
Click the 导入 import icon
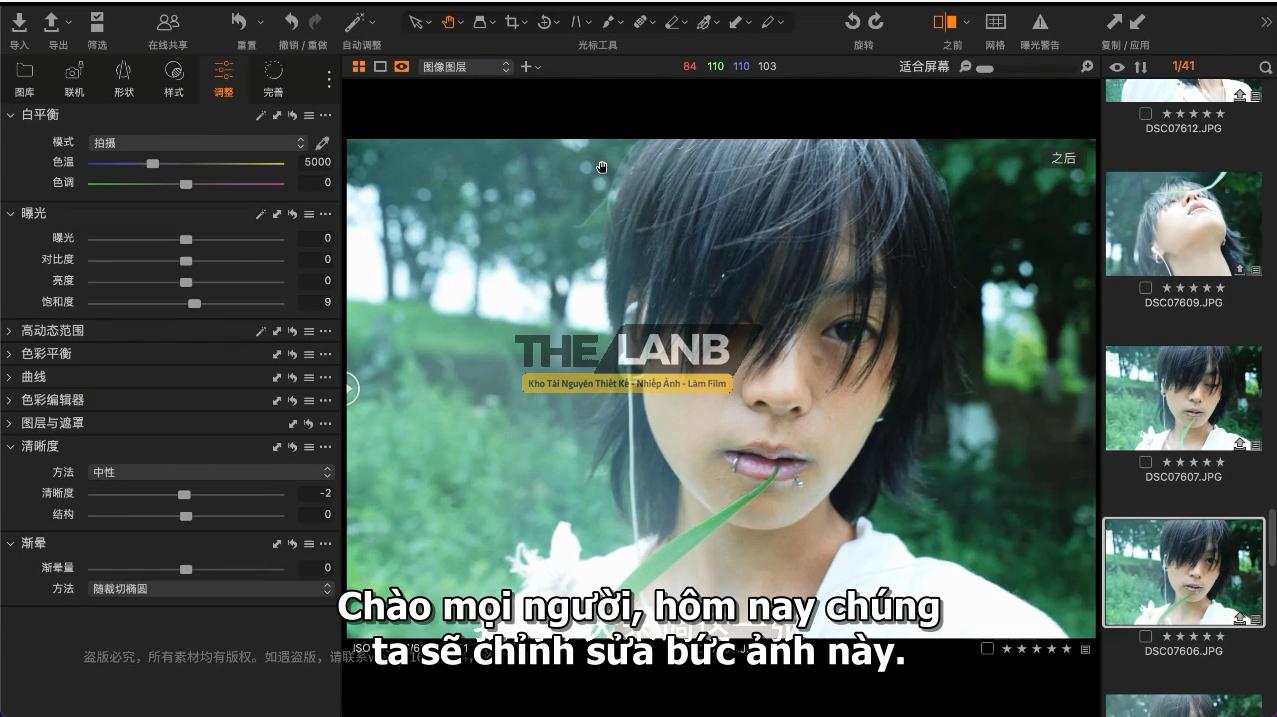(19, 23)
